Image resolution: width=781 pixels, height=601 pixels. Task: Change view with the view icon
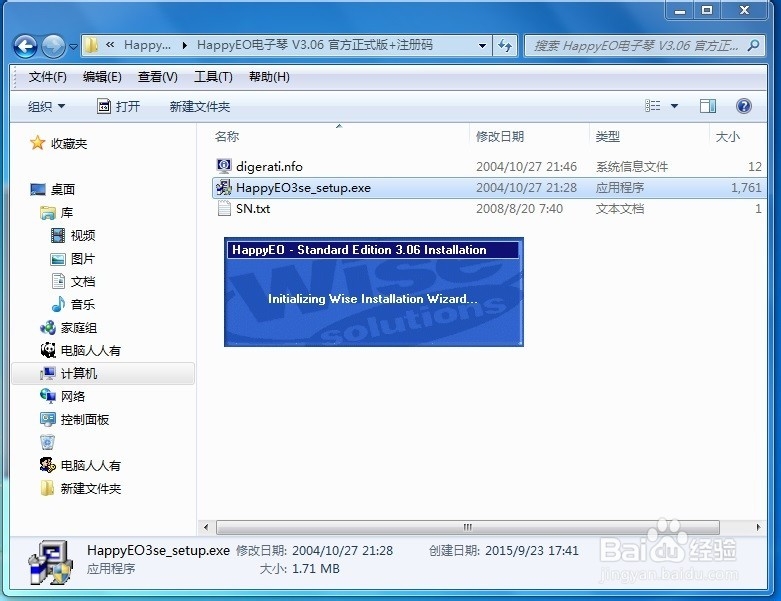652,106
